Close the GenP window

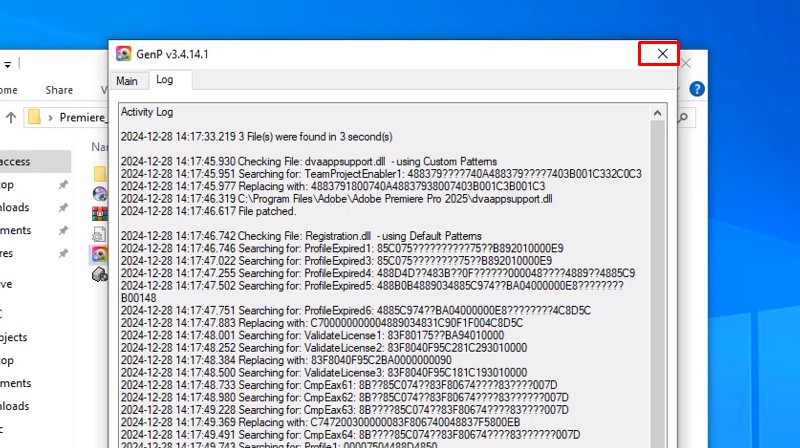659,54
